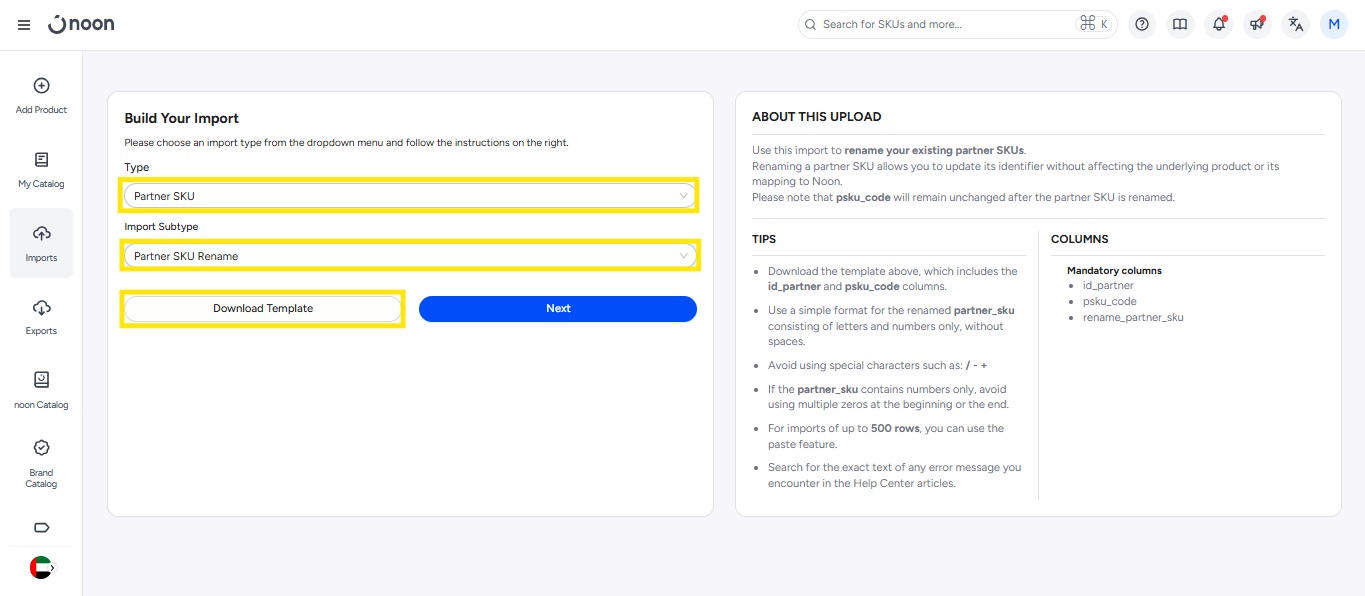
Task: Expand the Type dropdown Partner SKU
Action: (x=409, y=196)
